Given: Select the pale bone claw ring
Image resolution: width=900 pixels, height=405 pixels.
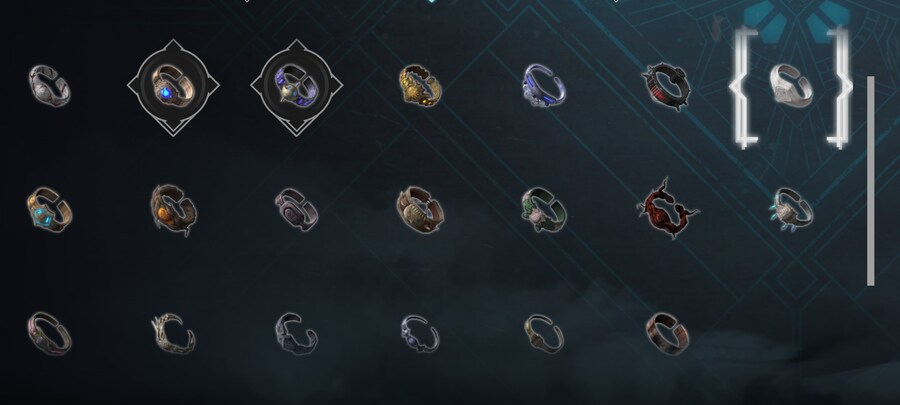Looking at the screenshot, I should (x=173, y=333).
